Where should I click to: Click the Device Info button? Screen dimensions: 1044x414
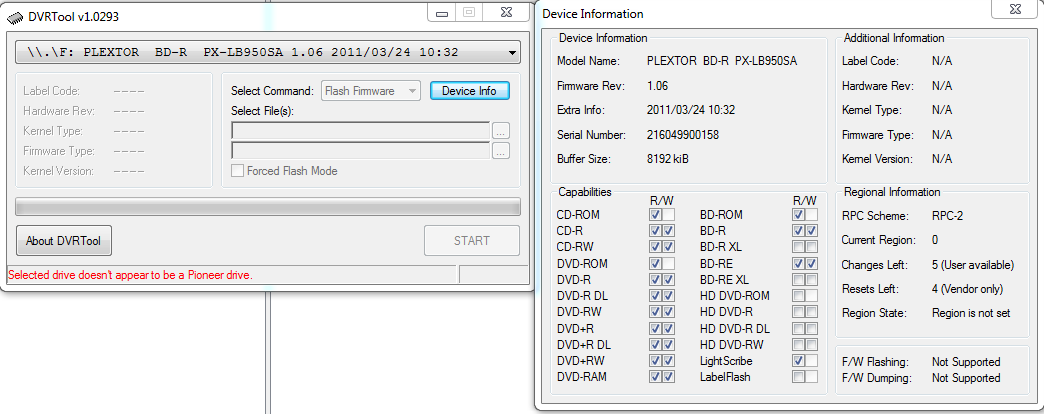point(469,91)
